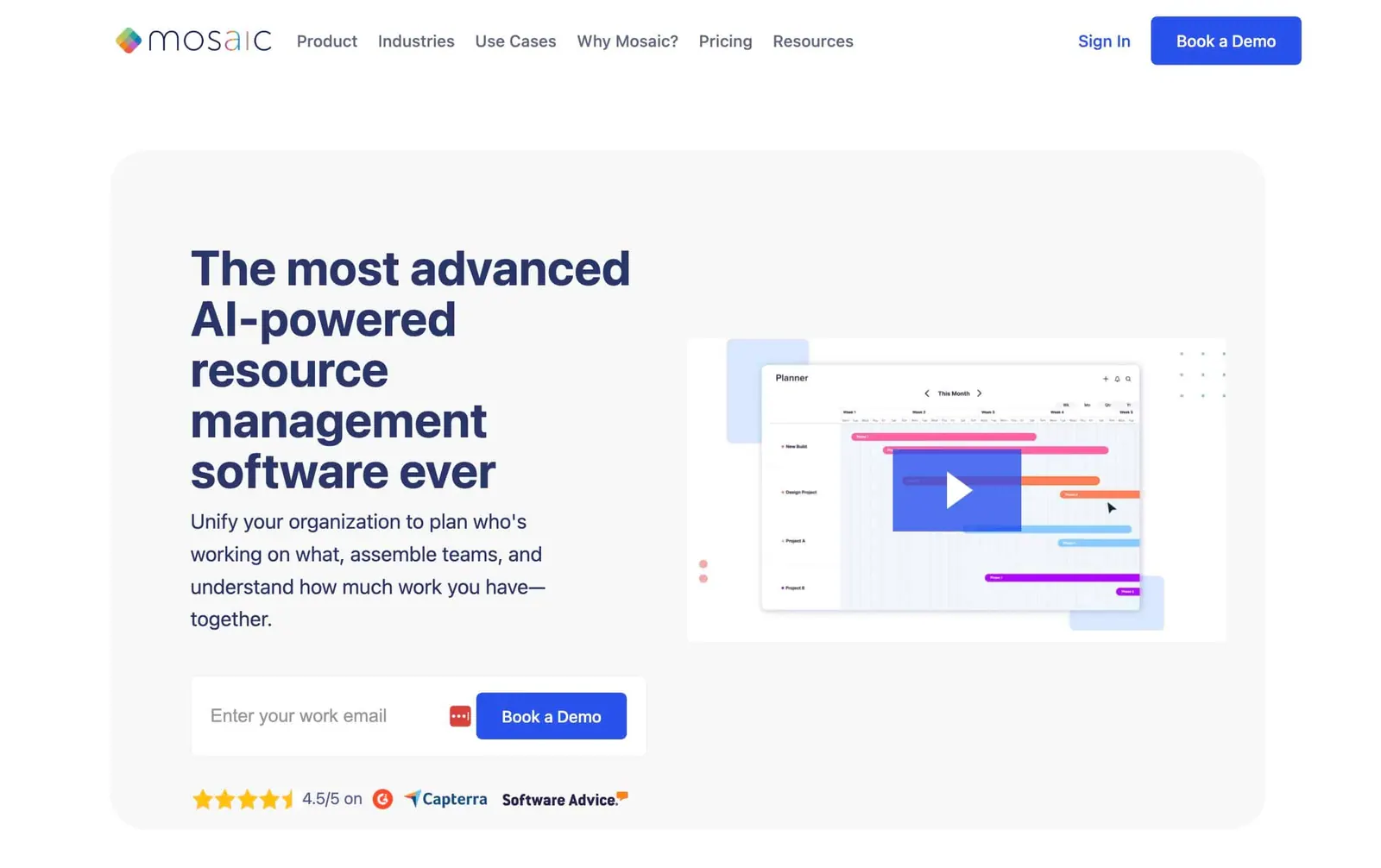Viewport: 1381px width, 868px height.
Task: Click the star rating icons
Action: 243,799
